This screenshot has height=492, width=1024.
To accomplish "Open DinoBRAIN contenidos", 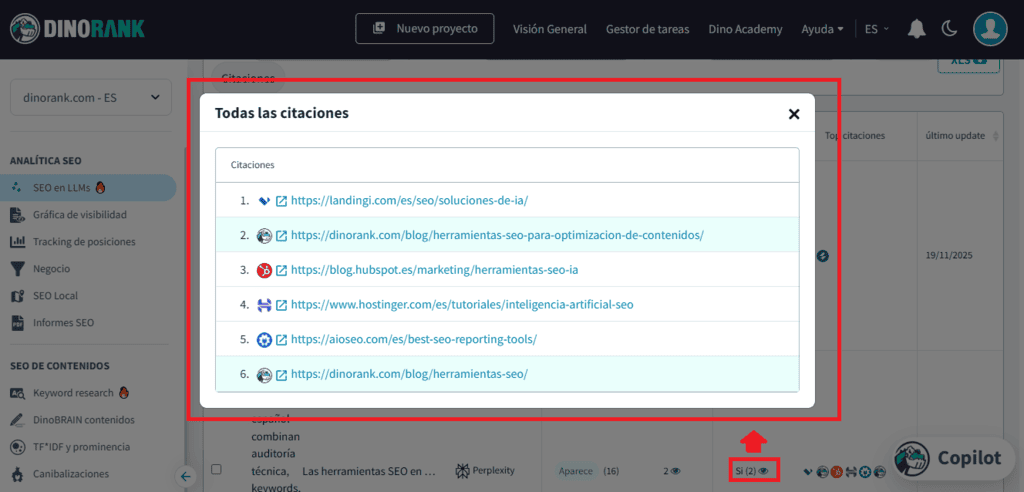I will [84, 420].
